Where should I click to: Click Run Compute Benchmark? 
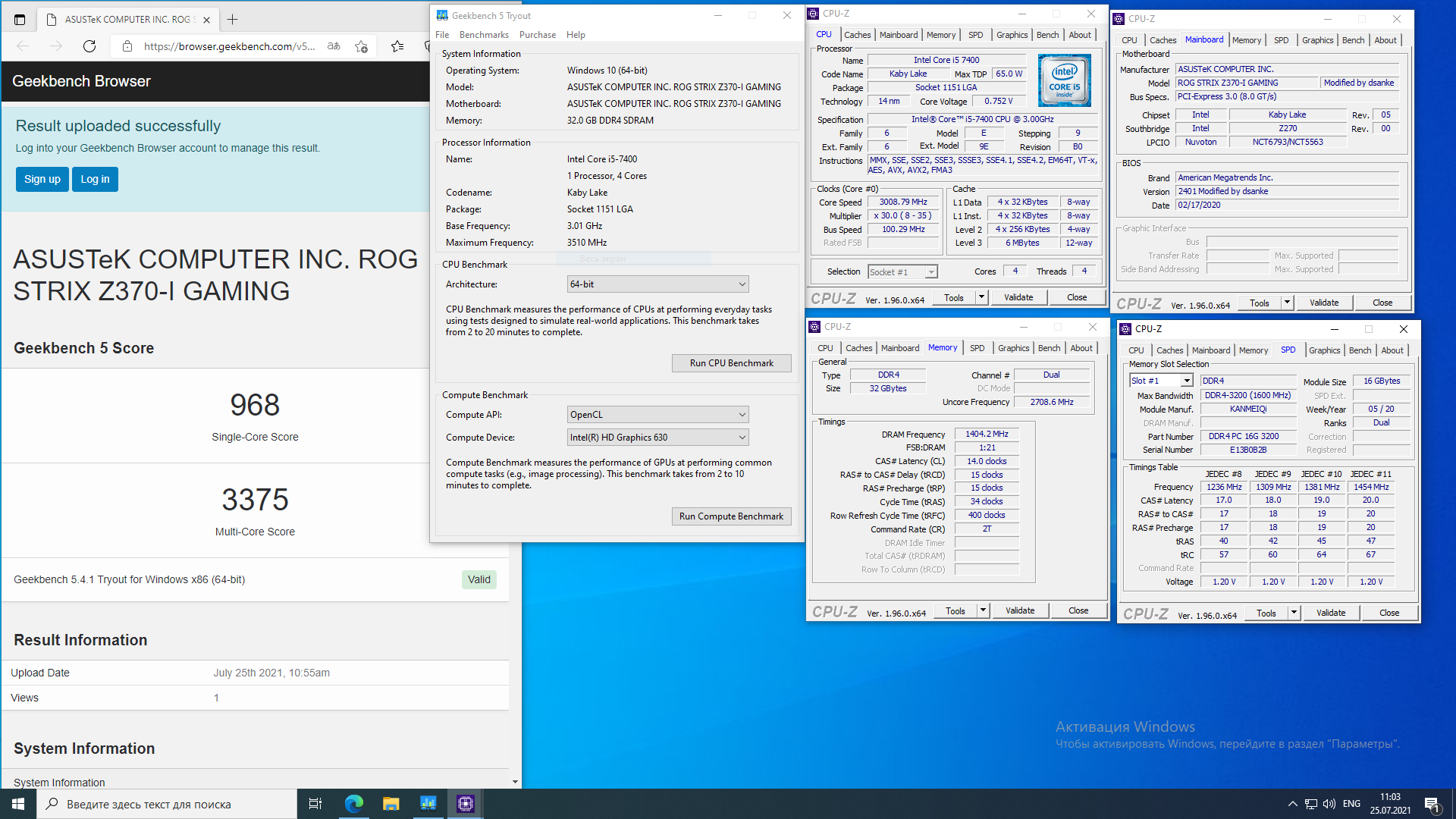732,516
